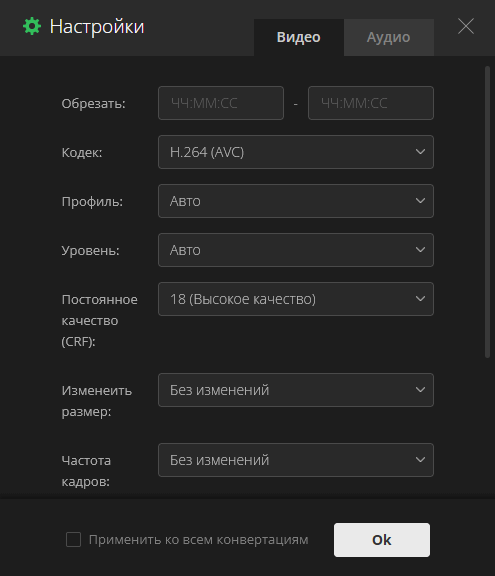Switch to the Аудио tab
This screenshot has width=495, height=576.
pos(389,37)
